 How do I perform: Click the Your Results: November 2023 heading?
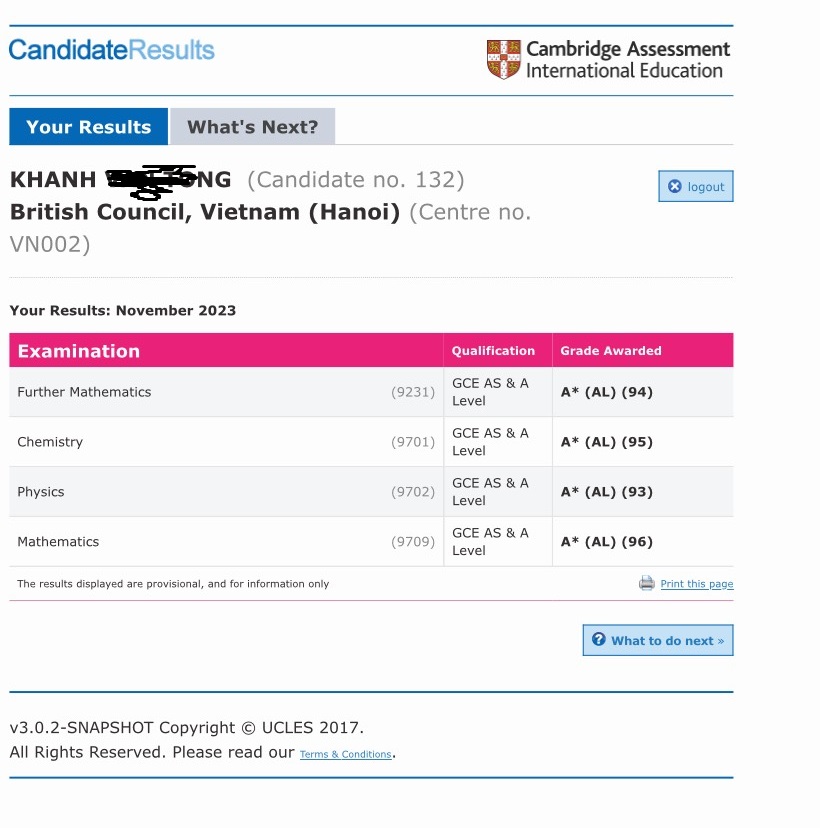pos(123,310)
